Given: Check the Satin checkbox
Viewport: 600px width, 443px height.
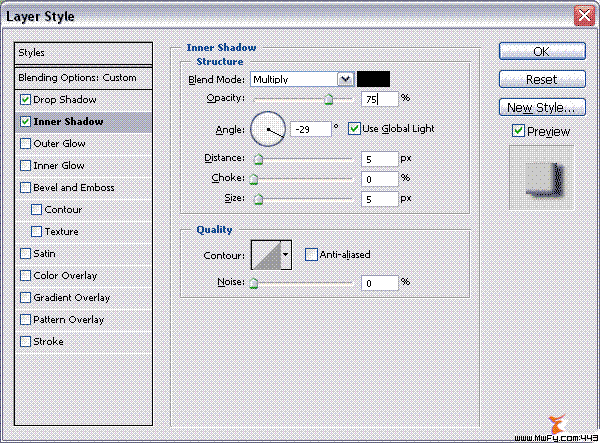Looking at the screenshot, I should pyautogui.click(x=25, y=254).
